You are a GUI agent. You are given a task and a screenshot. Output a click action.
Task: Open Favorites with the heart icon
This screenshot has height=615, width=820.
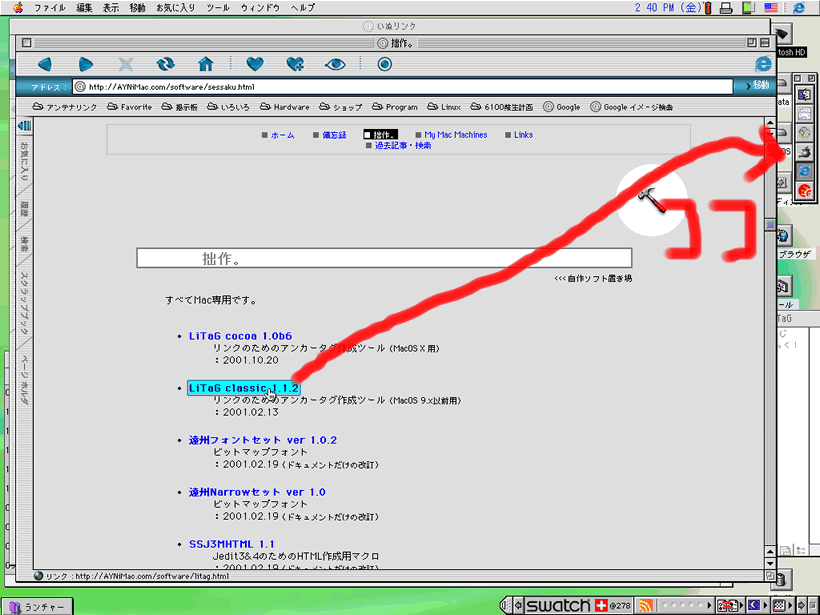point(255,64)
